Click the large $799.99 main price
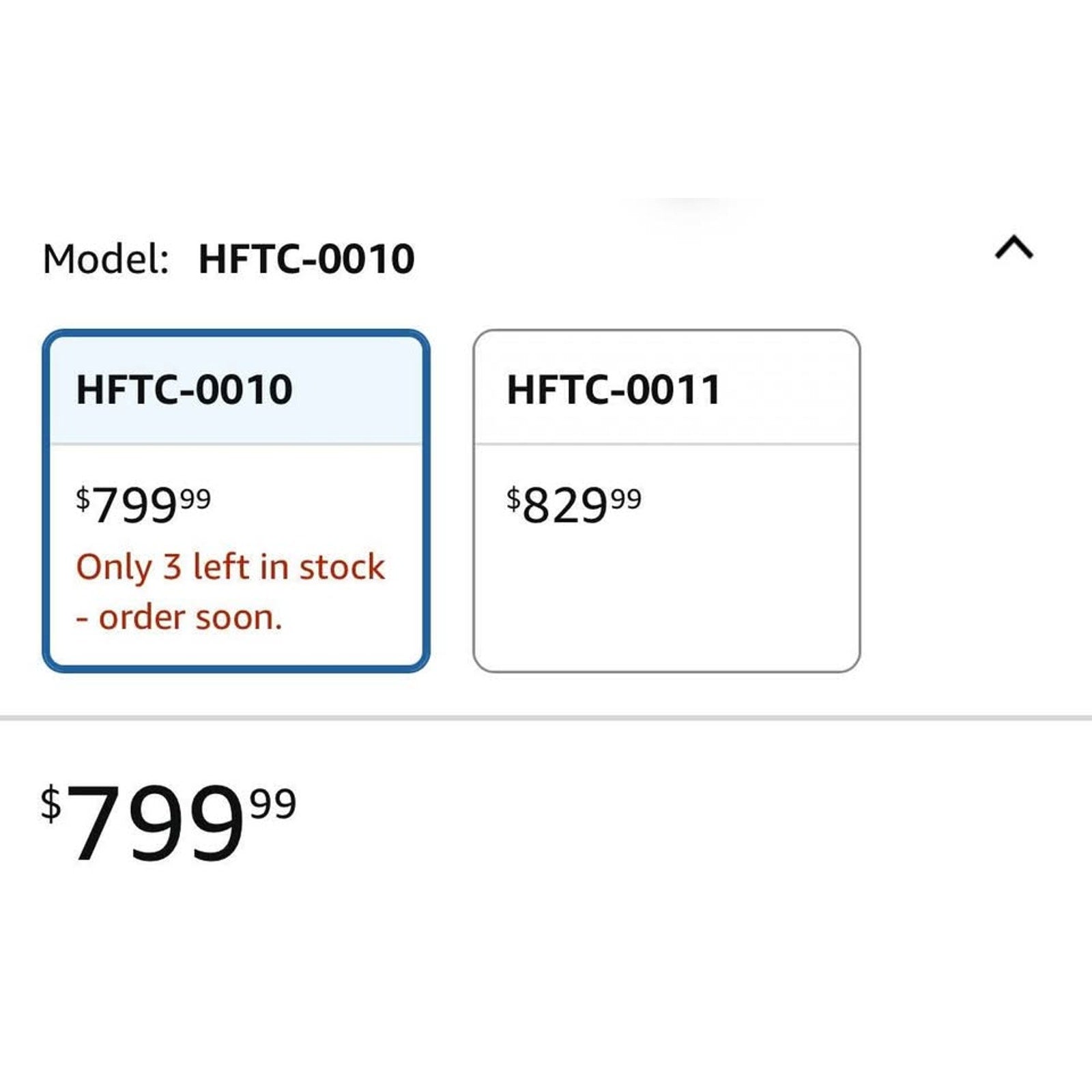1092x1092 pixels. tap(169, 822)
